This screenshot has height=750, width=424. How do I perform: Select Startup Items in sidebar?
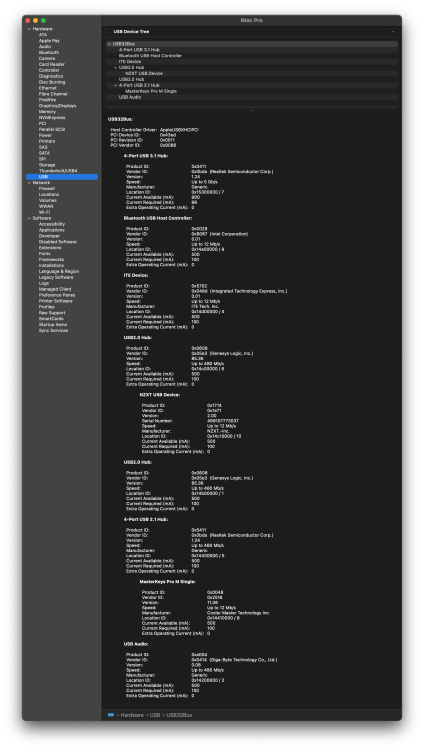click(53, 324)
